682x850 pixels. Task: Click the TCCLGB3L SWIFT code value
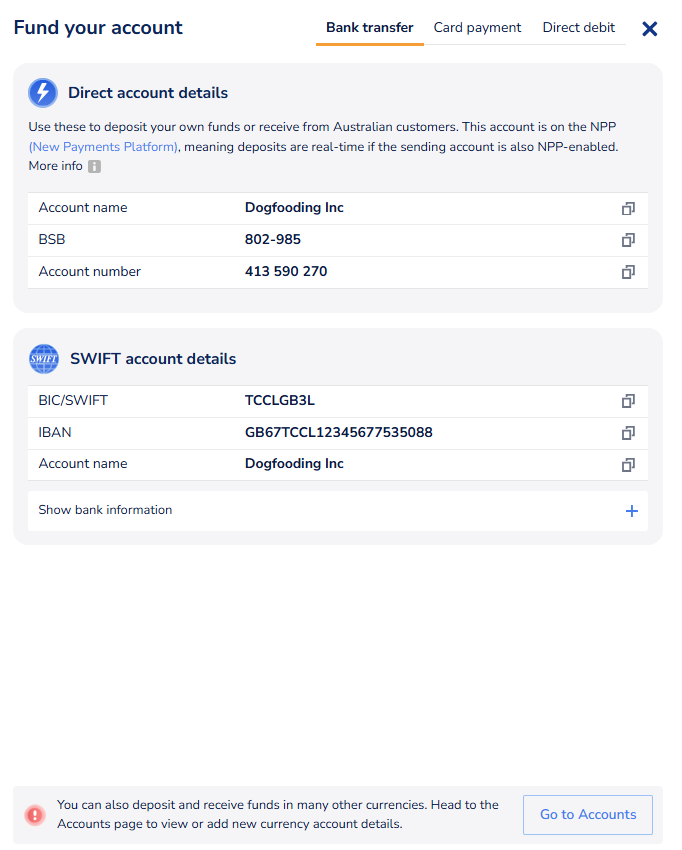(x=279, y=401)
